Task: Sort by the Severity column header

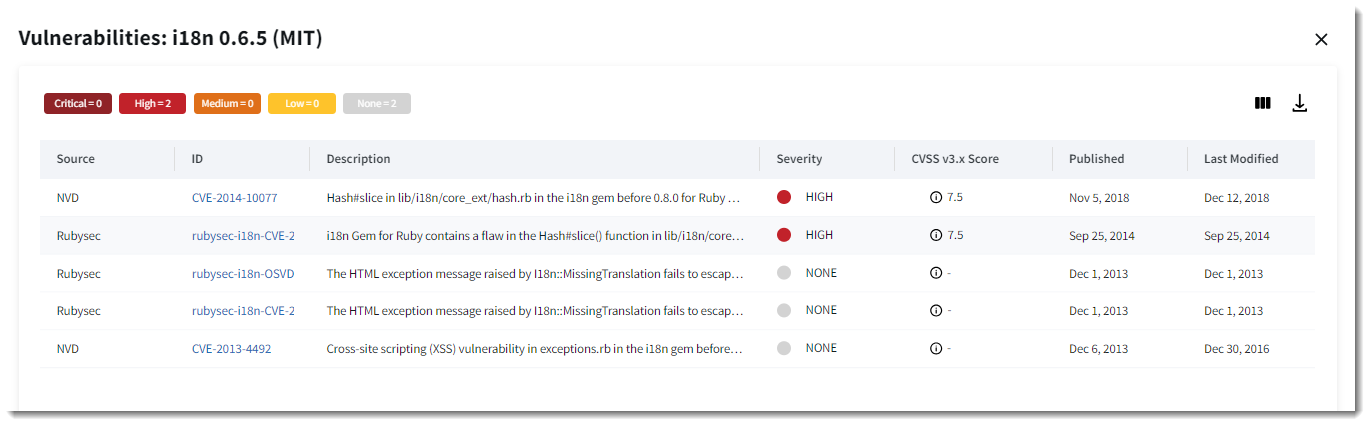Action: coord(799,159)
